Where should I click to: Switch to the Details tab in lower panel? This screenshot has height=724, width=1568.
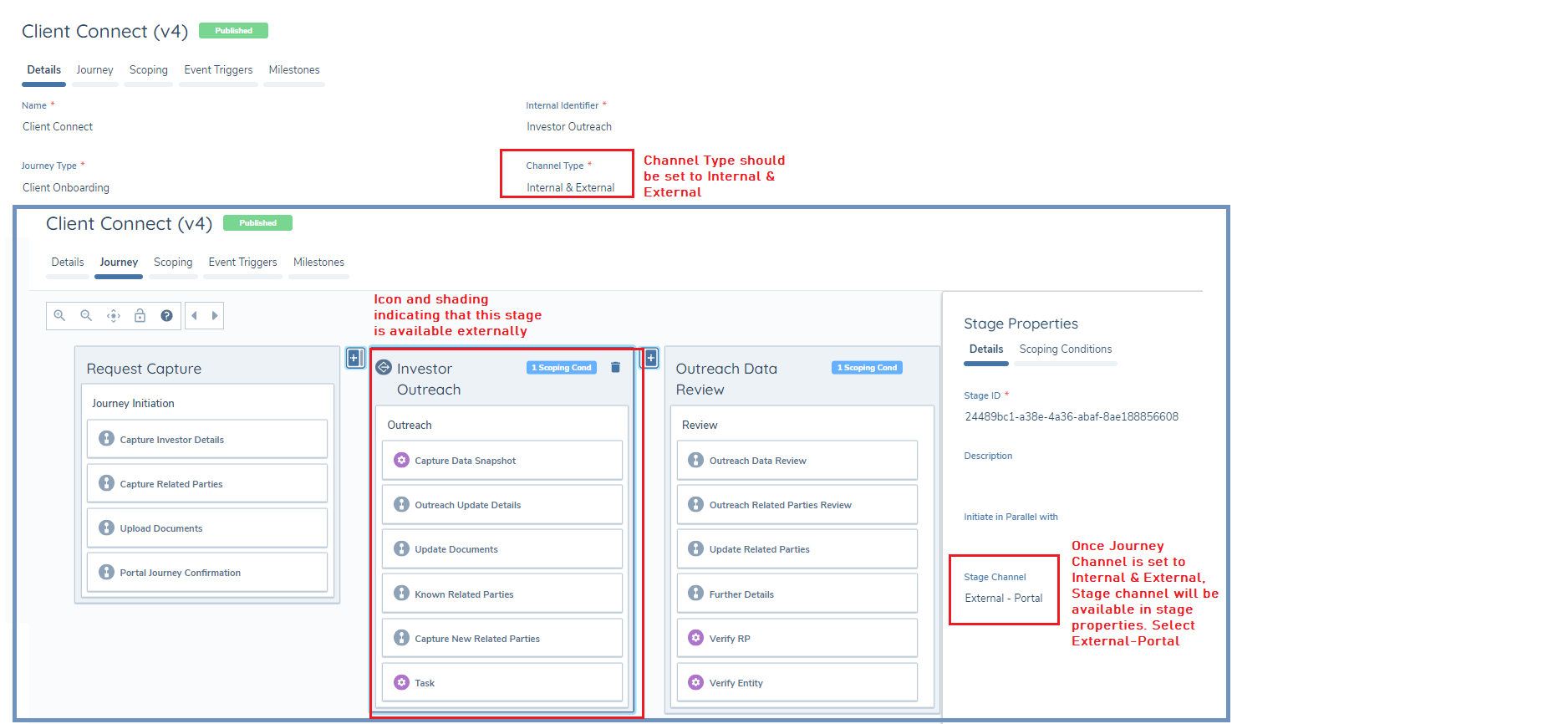(x=68, y=263)
